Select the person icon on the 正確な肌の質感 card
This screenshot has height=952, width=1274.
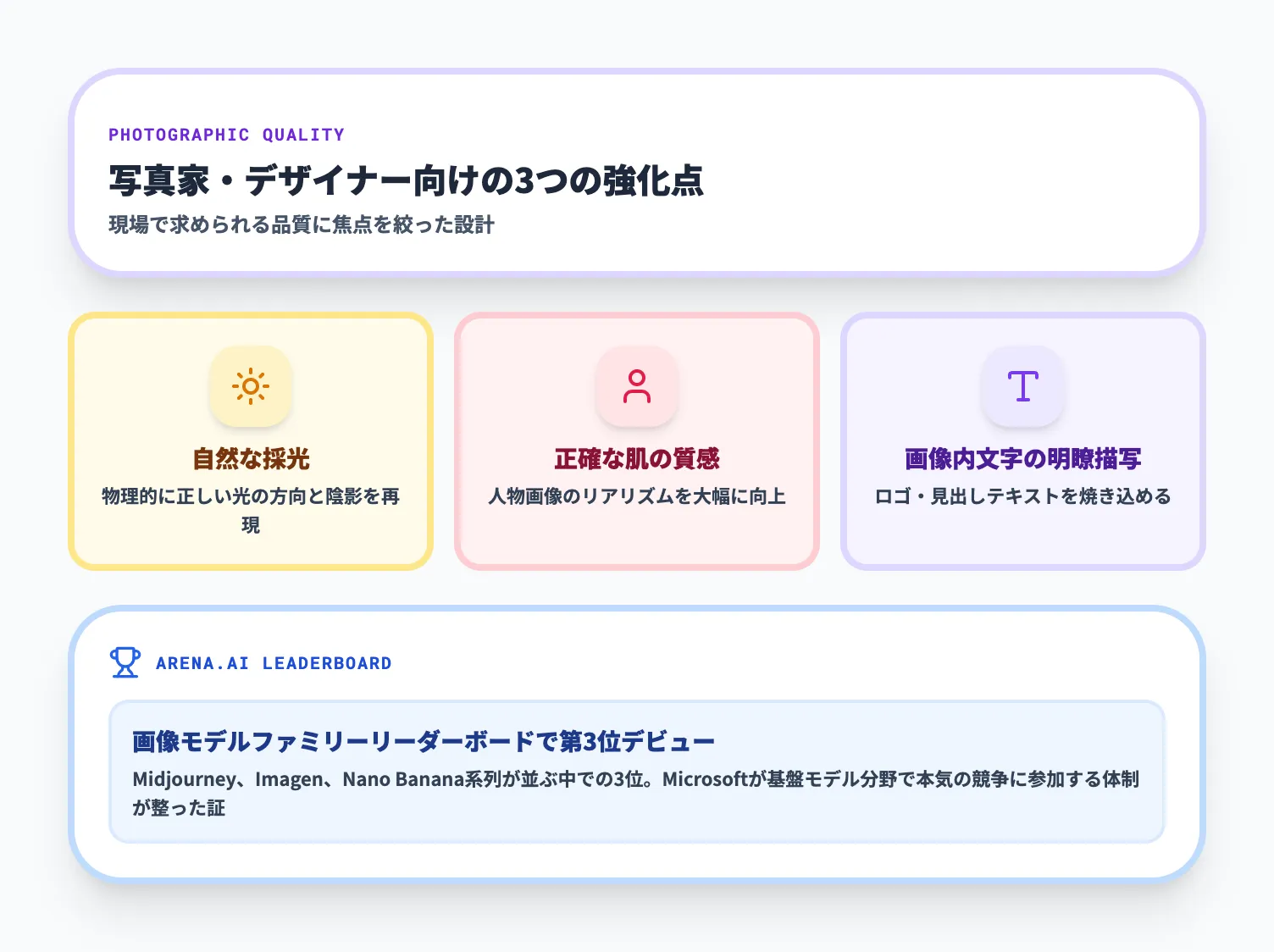click(637, 386)
